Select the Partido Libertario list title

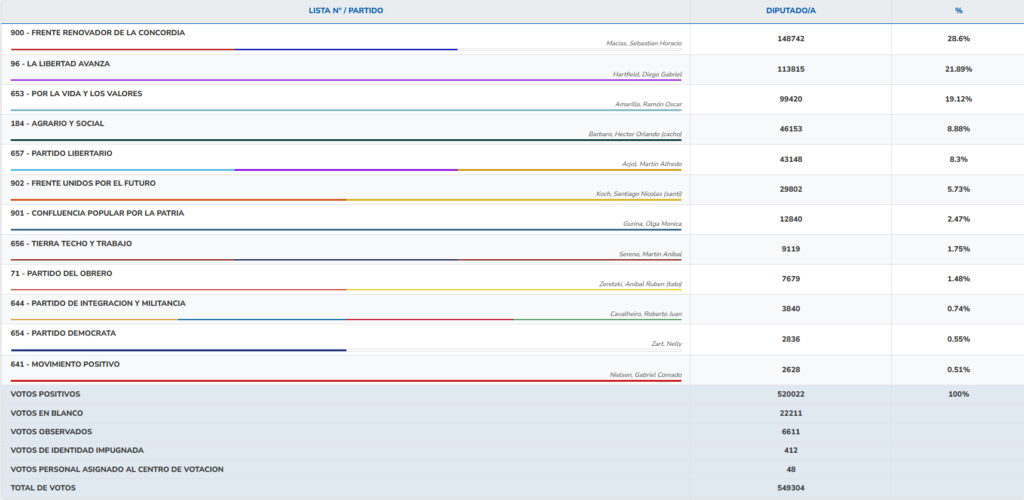(61, 153)
